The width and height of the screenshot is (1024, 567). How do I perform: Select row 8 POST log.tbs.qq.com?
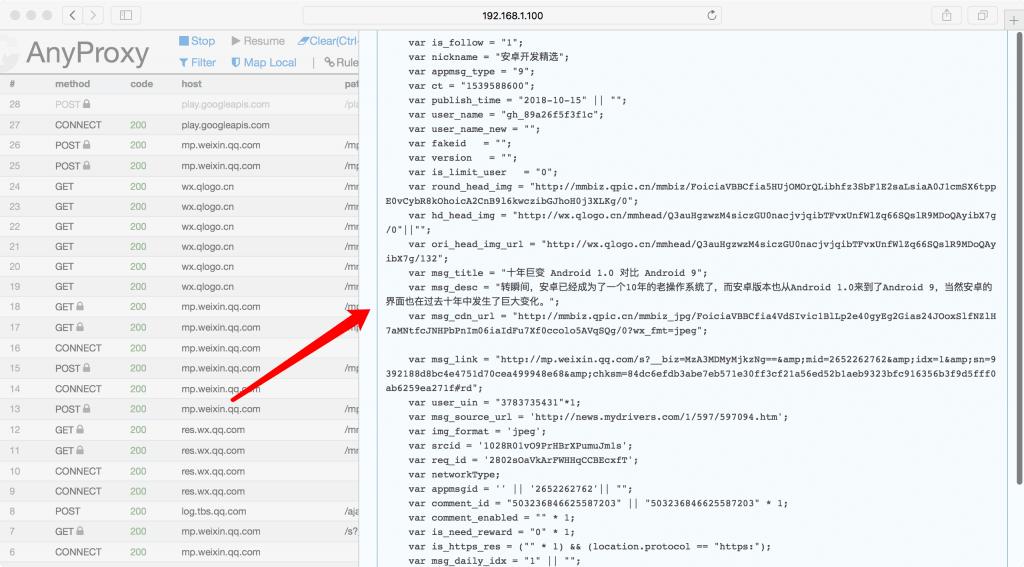point(180,511)
